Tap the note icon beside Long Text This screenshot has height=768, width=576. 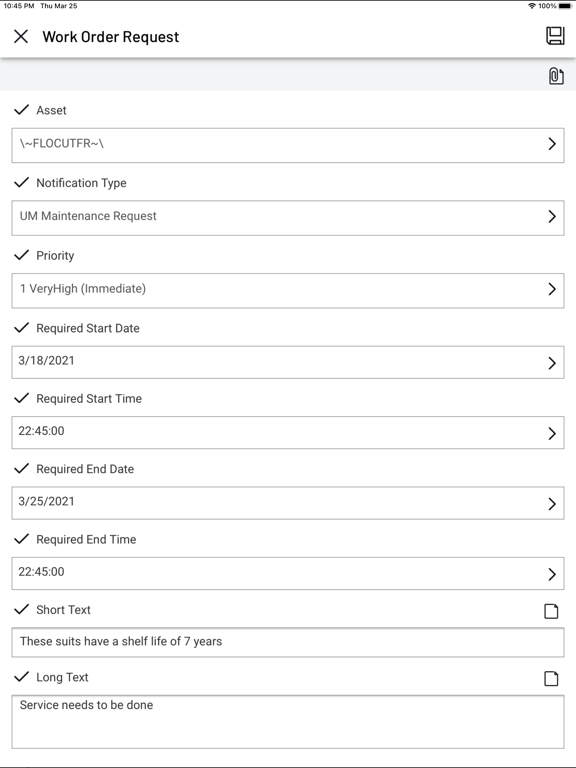click(551, 678)
